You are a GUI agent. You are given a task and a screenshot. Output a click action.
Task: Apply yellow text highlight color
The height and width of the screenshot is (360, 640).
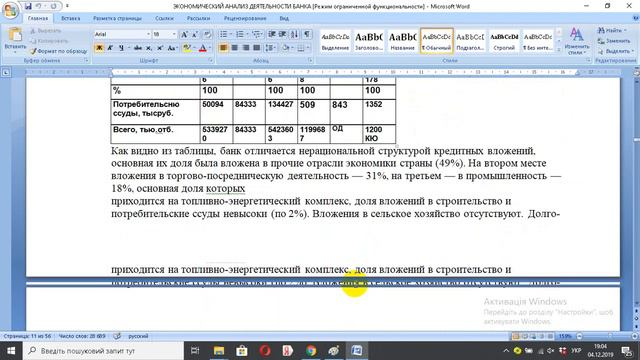(187, 48)
